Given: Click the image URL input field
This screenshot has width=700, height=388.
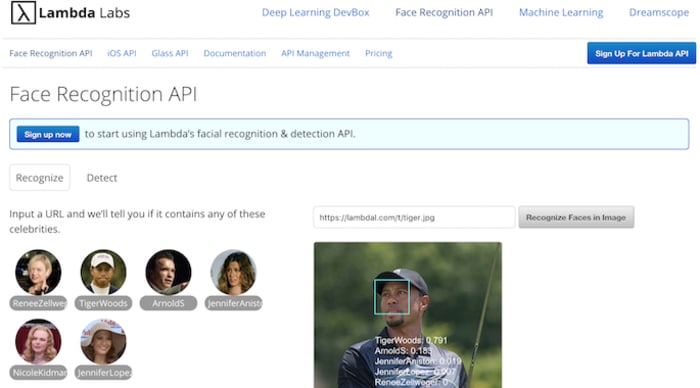Looking at the screenshot, I should [x=414, y=217].
